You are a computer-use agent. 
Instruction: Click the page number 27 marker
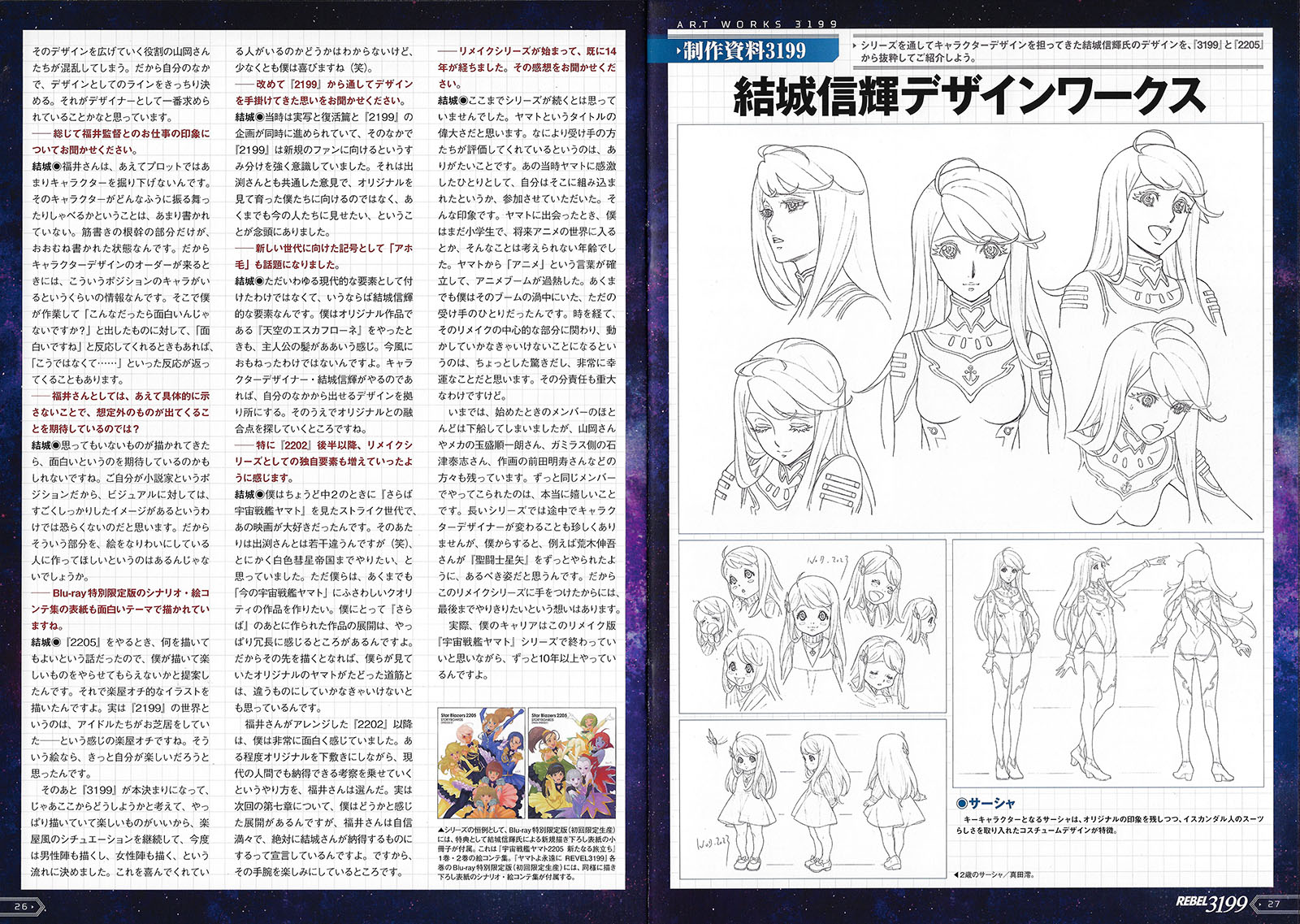pos(1273,904)
